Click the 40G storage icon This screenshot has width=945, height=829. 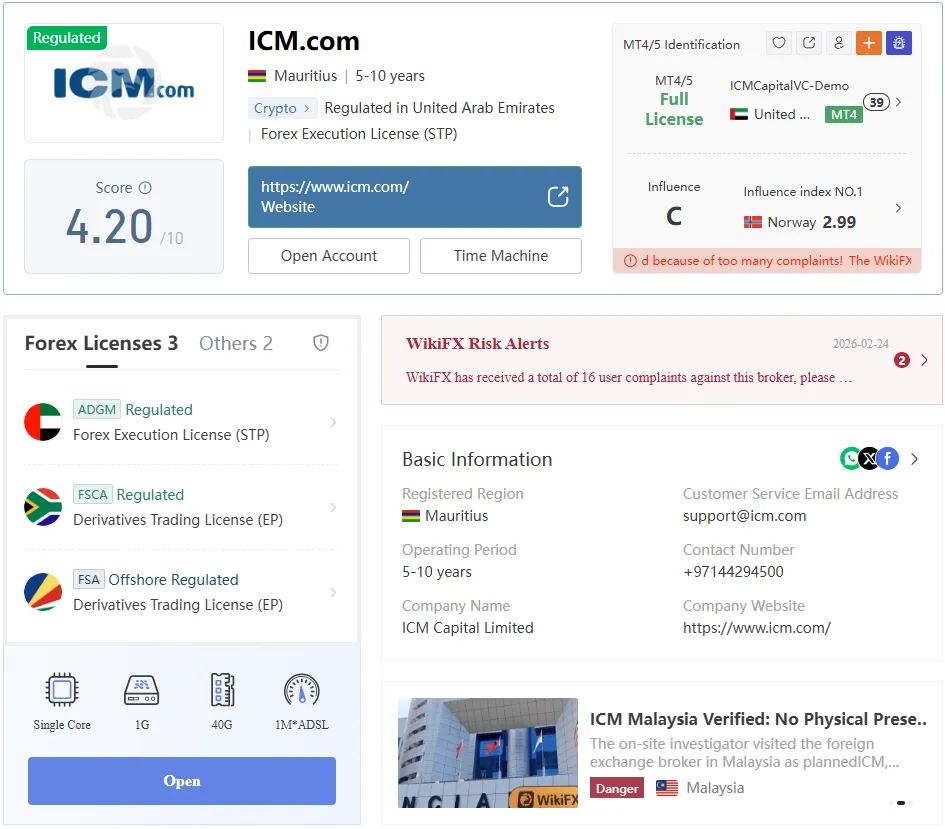click(x=222, y=689)
